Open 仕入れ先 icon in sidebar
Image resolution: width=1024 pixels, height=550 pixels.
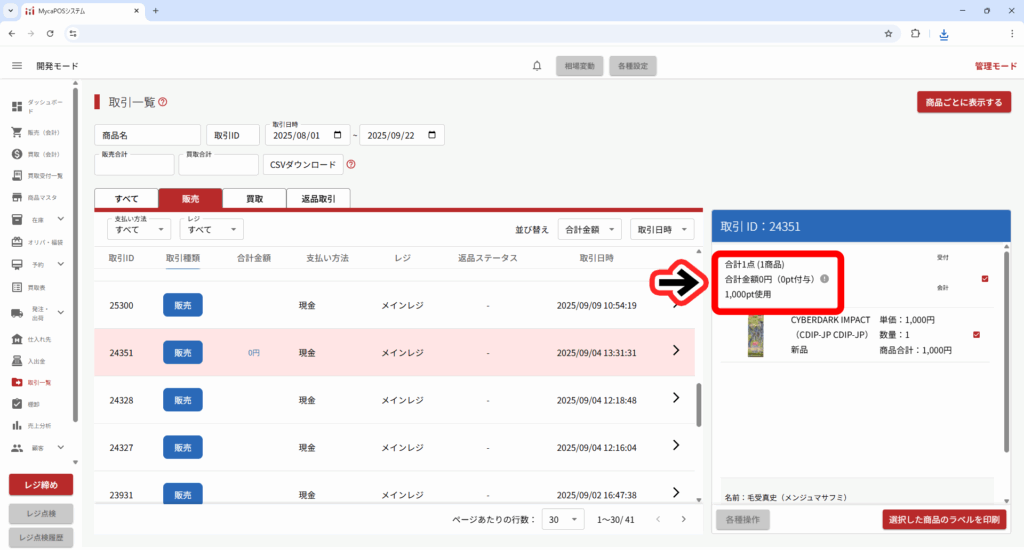pyautogui.click(x=17, y=339)
